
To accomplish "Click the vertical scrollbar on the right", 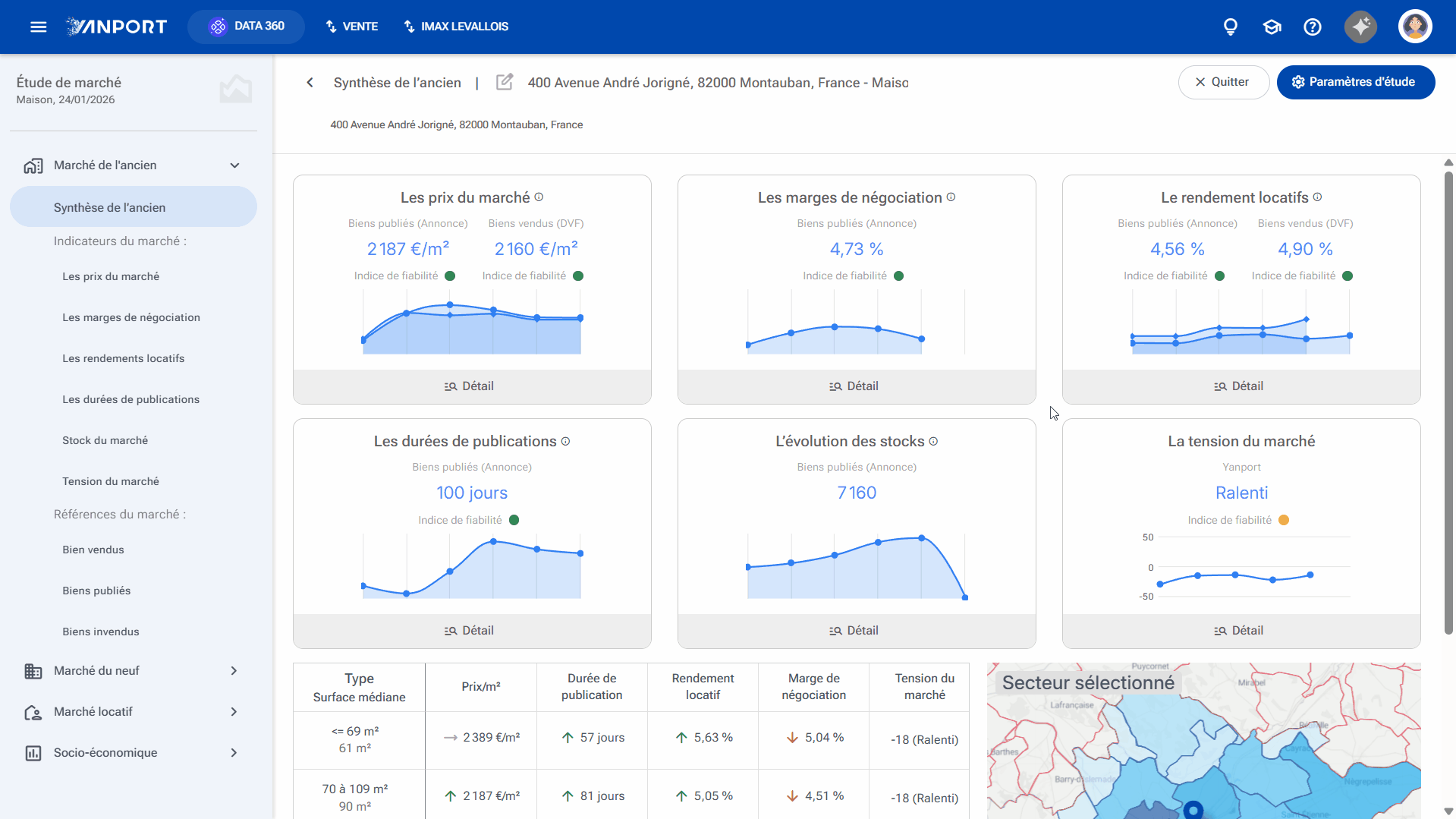I will (1448, 402).
